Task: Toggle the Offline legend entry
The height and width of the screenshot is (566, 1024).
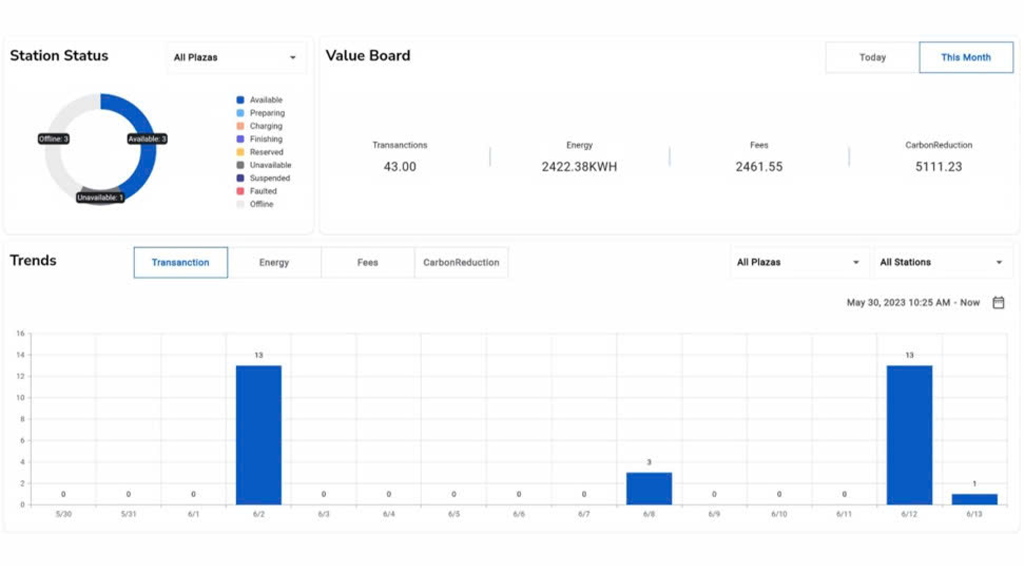Action: tap(260, 204)
